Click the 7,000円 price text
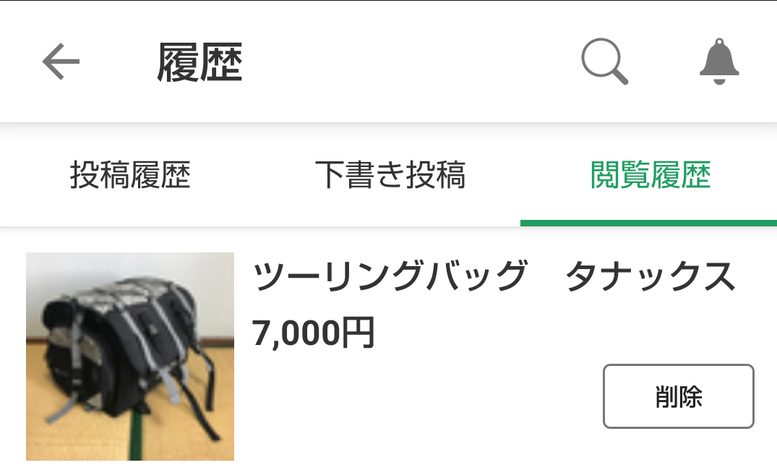 point(313,333)
